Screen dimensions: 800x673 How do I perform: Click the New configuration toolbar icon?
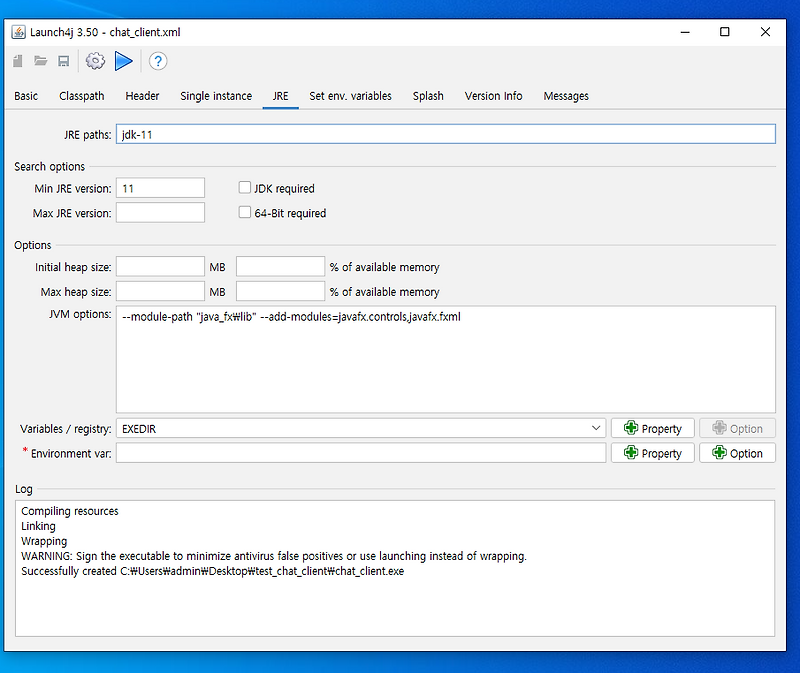click(18, 61)
